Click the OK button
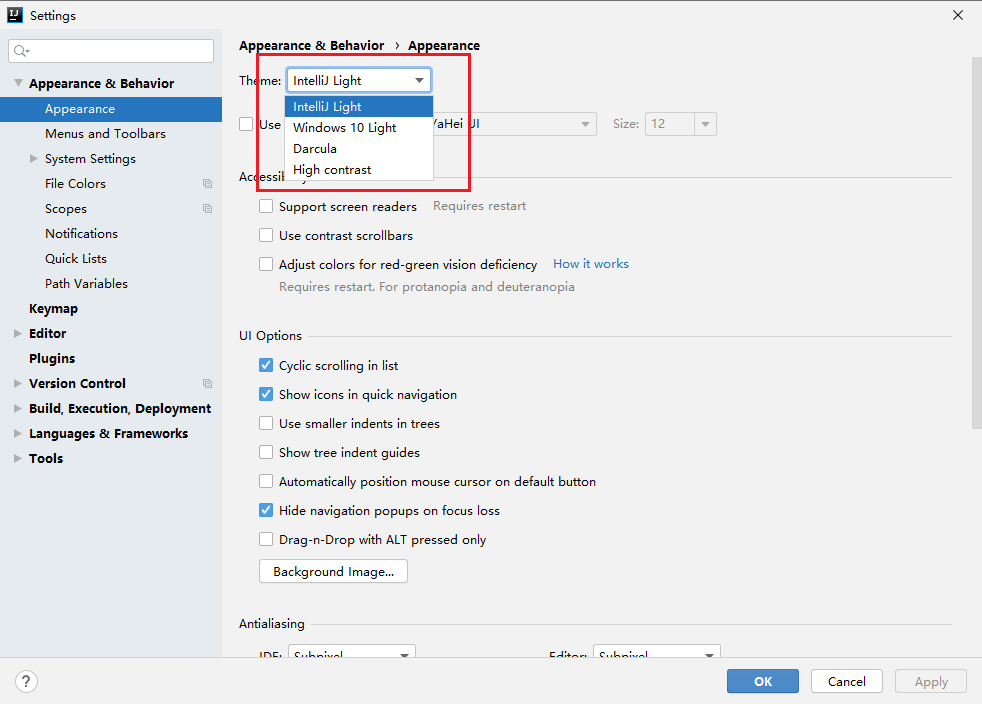Screen dimensions: 982x704 pos(763,681)
